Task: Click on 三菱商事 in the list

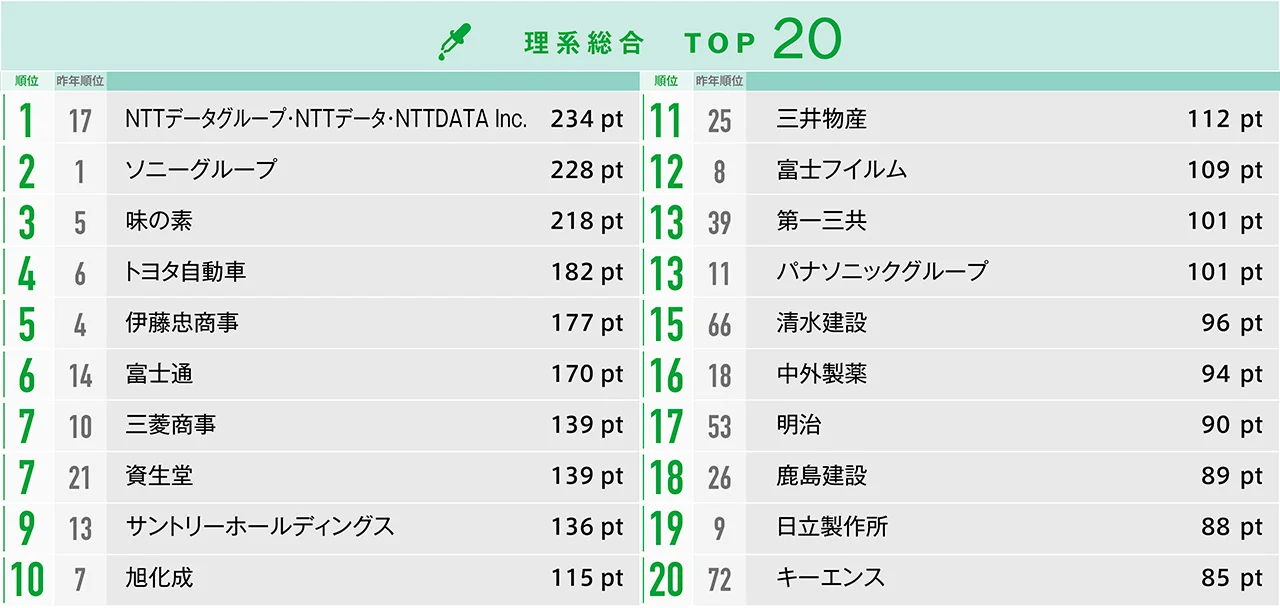Action: pyautogui.click(x=171, y=425)
